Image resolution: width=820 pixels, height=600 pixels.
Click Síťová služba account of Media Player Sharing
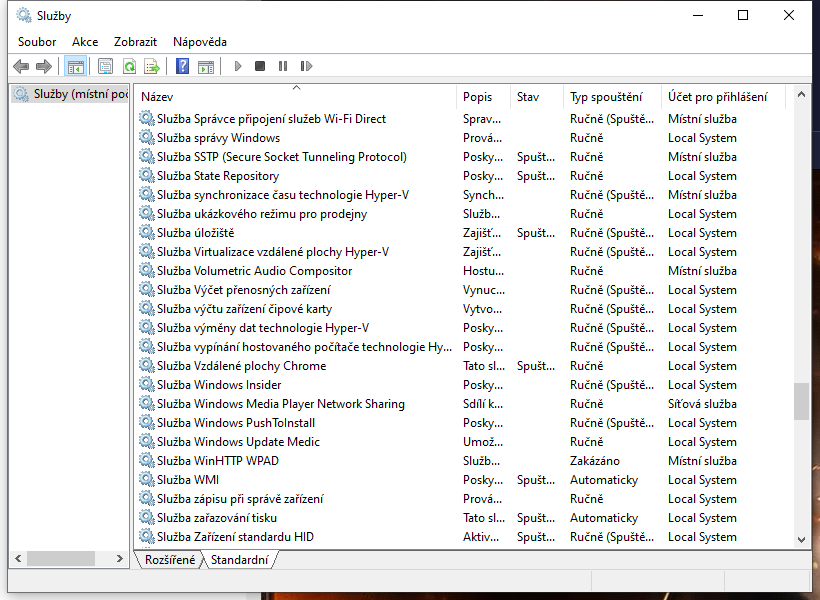tap(702, 404)
